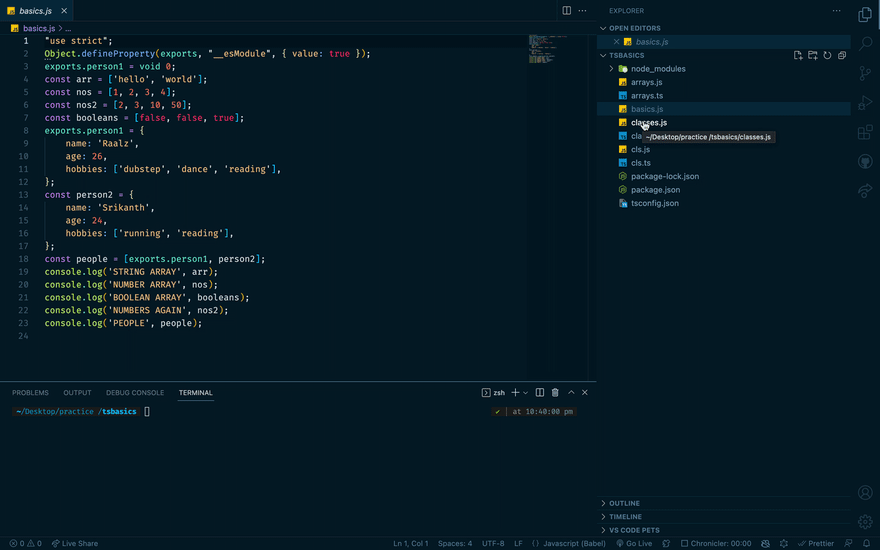880x550 pixels.
Task: Expand the VS Code Pets section
Action: click(724, 530)
